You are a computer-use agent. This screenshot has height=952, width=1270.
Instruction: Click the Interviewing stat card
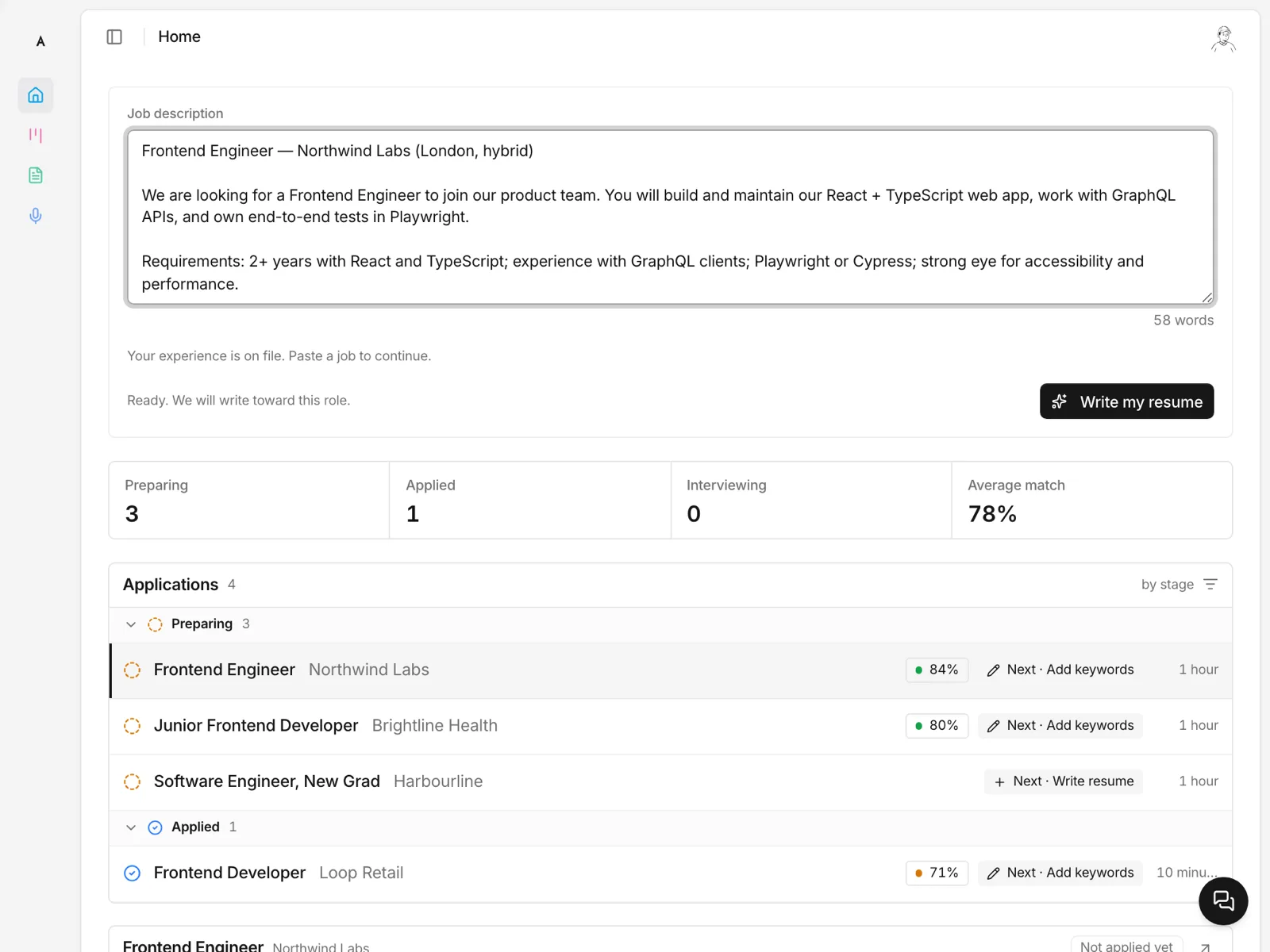point(811,501)
